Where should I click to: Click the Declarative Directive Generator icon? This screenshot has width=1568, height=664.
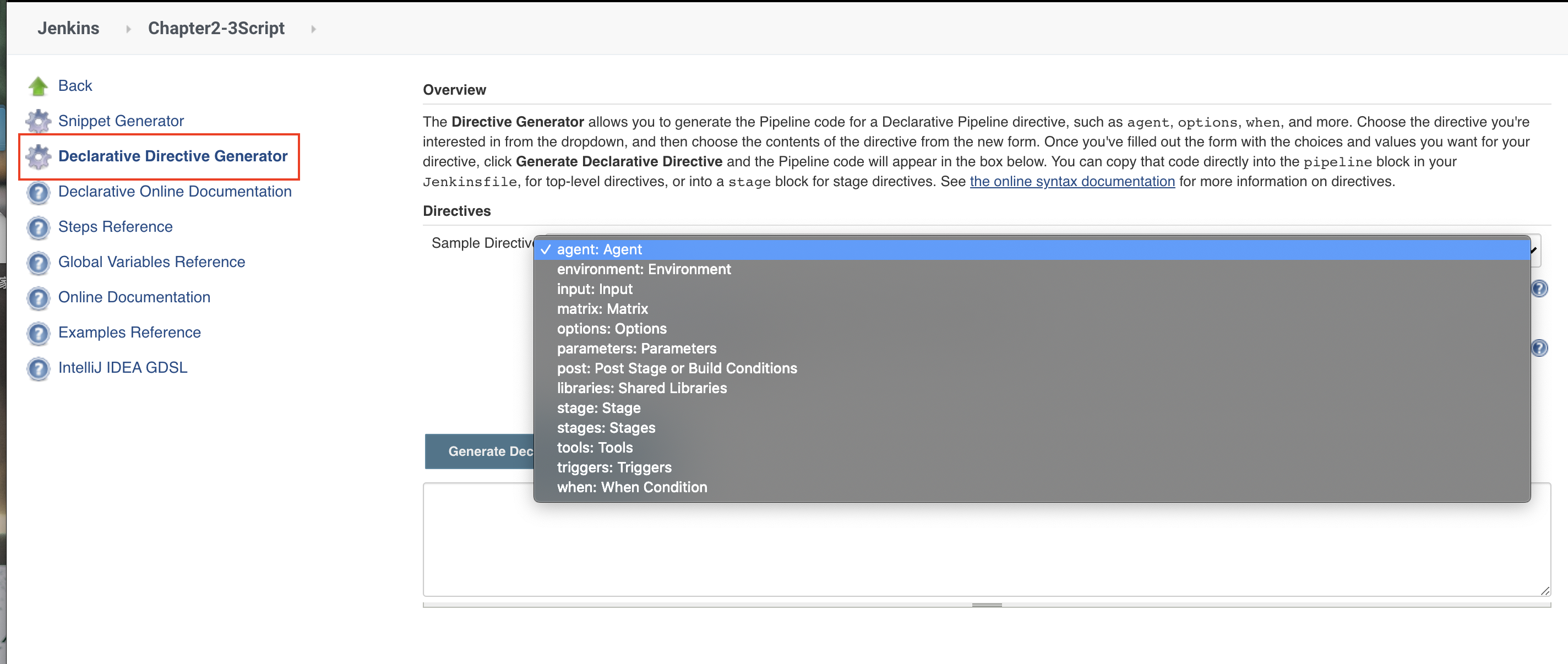[40, 155]
